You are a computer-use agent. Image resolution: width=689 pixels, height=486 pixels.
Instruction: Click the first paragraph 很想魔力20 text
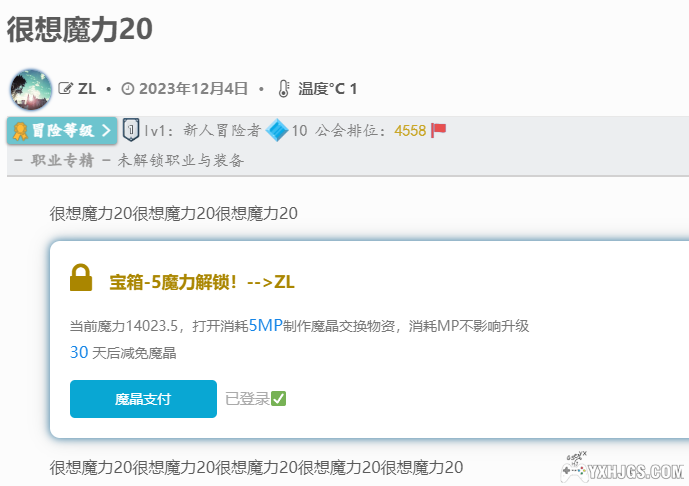(174, 214)
